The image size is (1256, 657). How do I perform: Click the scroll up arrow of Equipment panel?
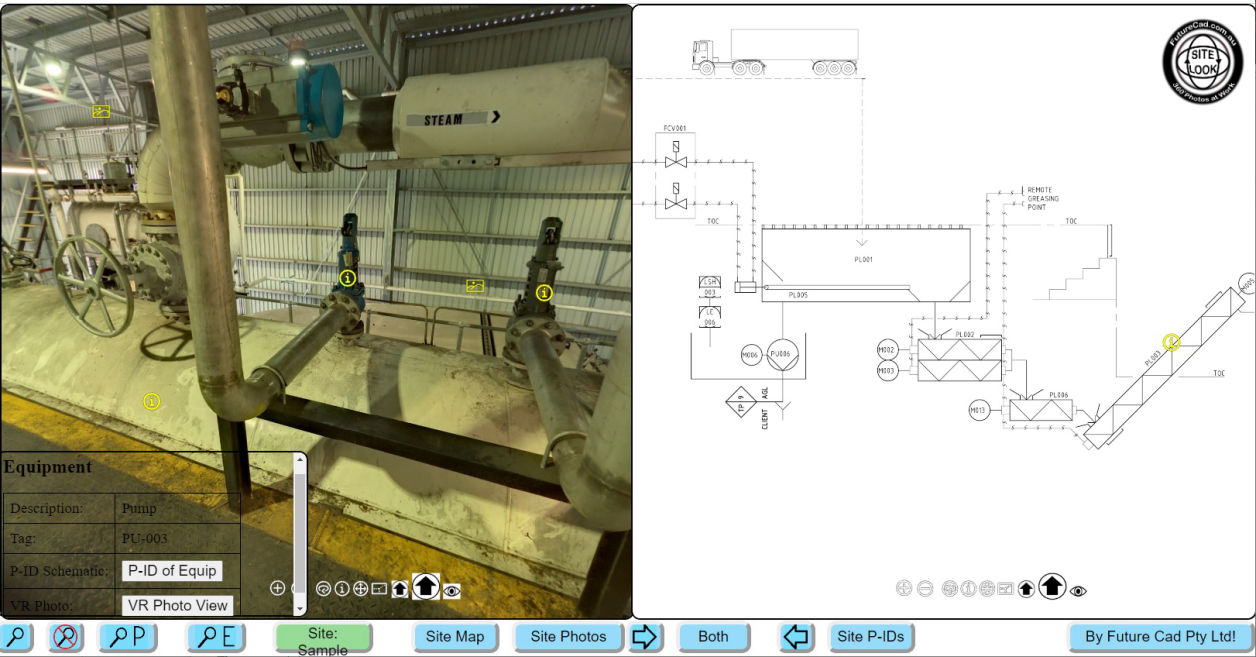pyautogui.click(x=300, y=461)
